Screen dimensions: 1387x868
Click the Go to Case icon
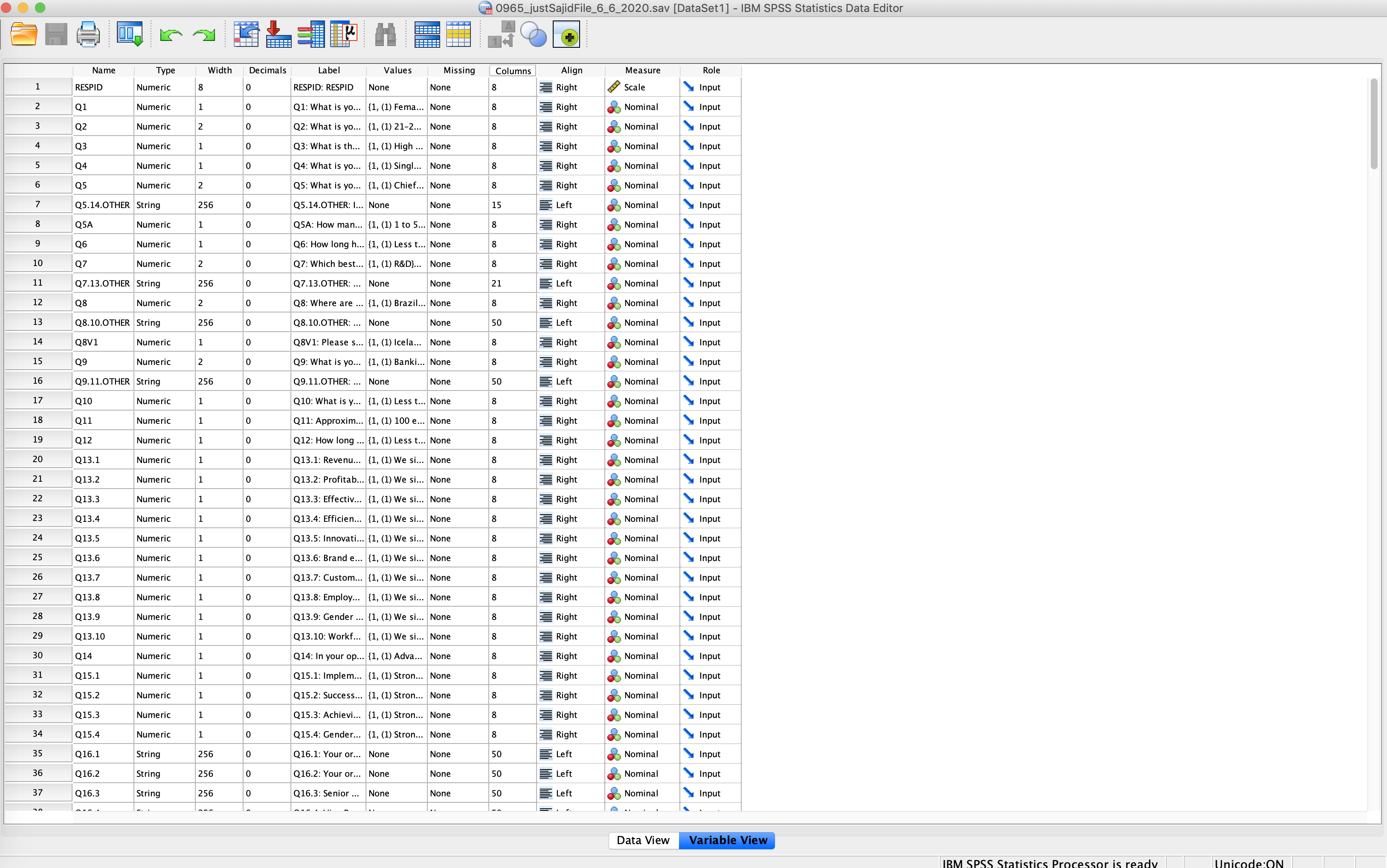246,35
